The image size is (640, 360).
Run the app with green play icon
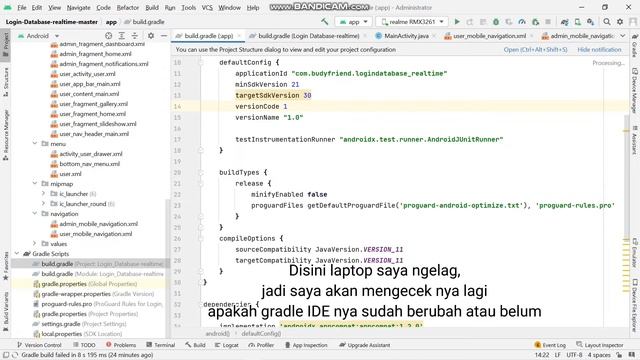457,22
